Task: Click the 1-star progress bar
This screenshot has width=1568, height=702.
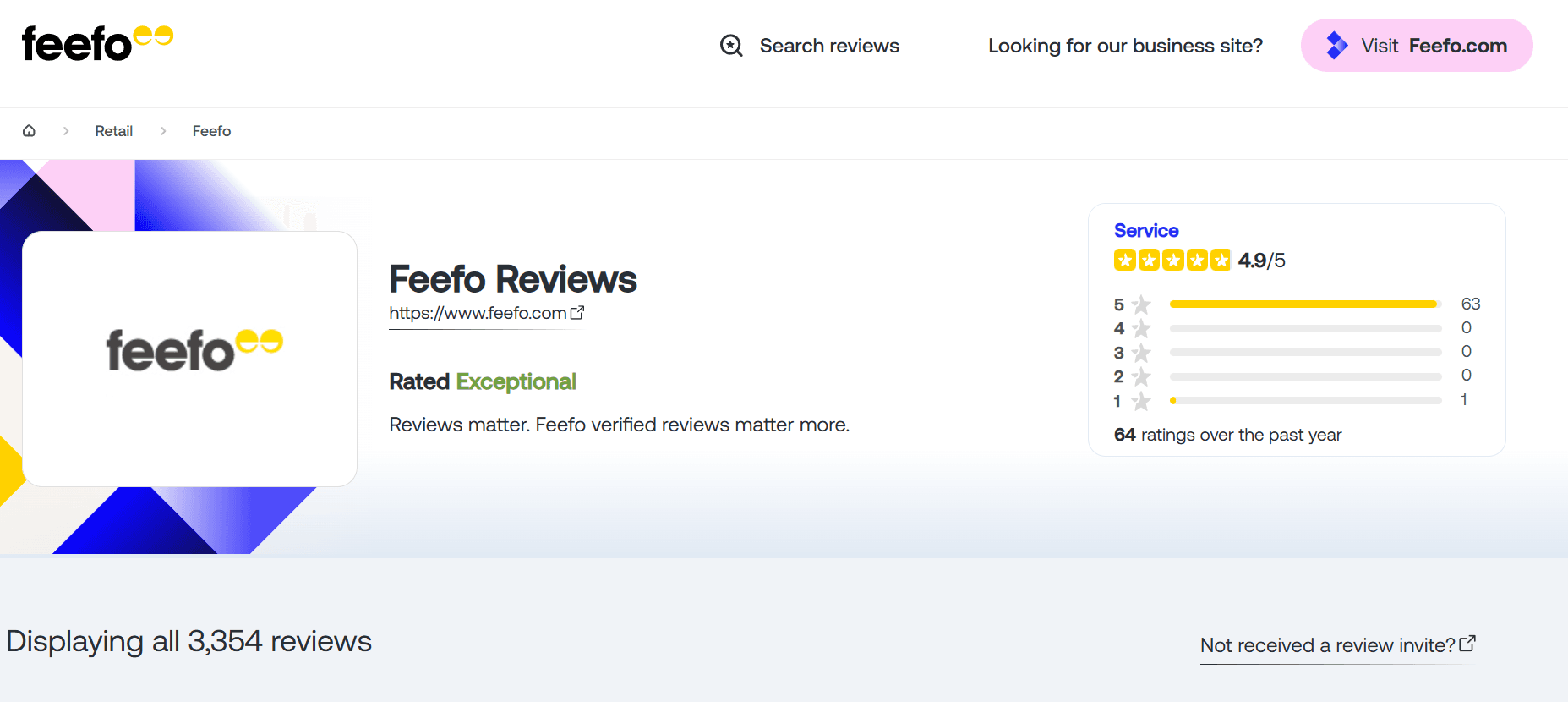Action: 1305,400
